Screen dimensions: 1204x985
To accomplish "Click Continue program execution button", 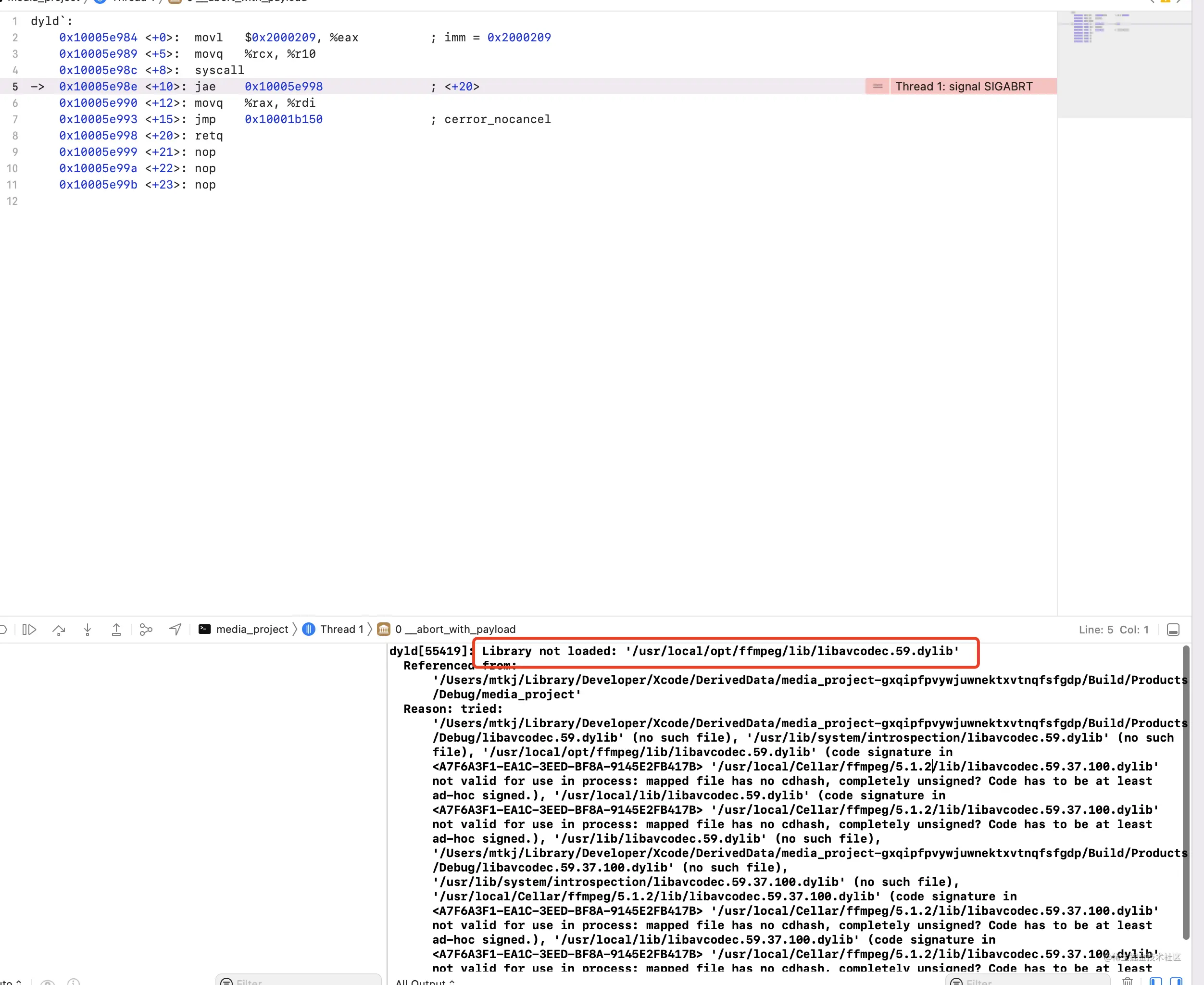I will tap(29, 629).
